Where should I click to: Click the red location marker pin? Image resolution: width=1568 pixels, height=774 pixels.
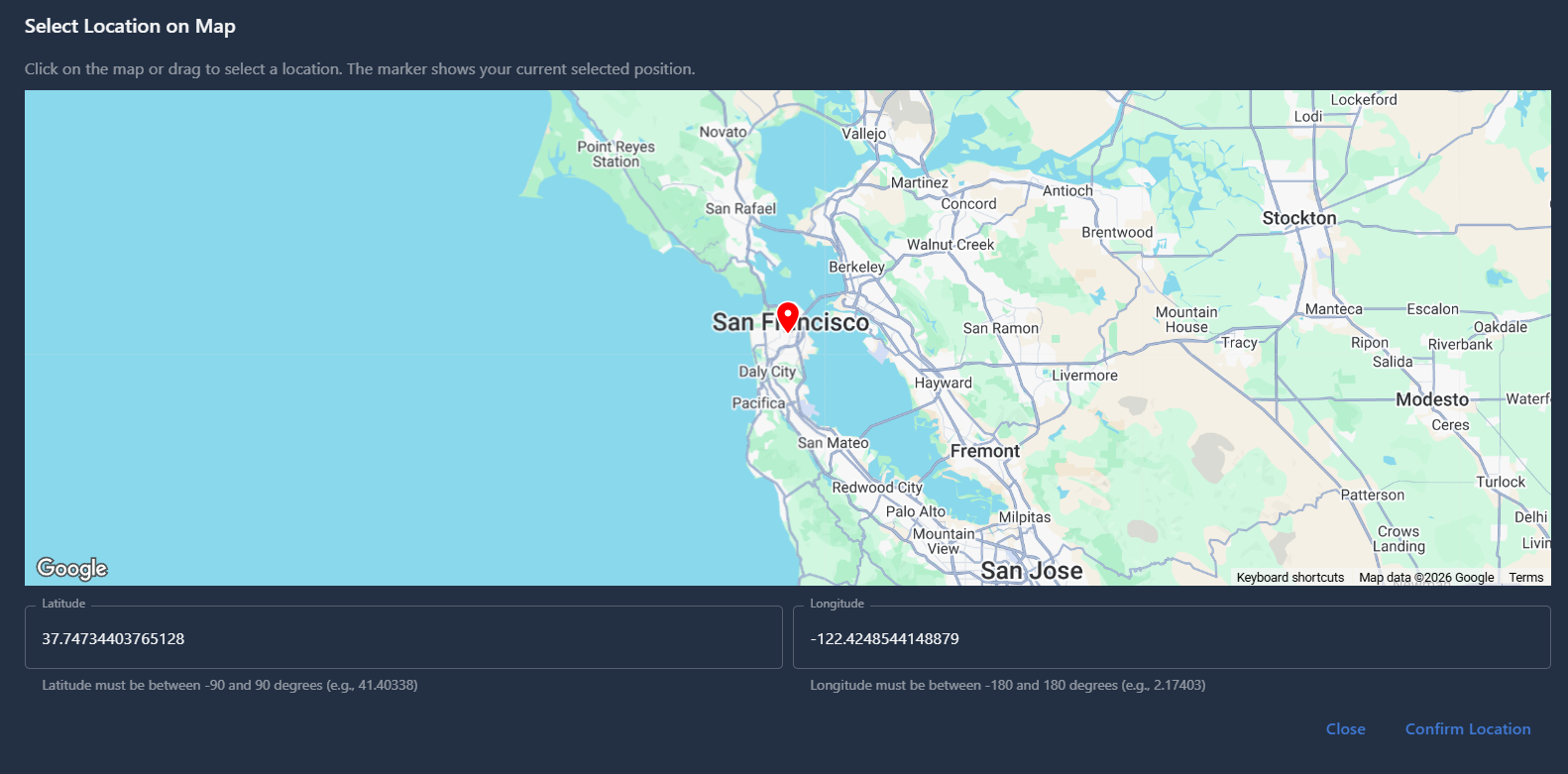click(x=788, y=317)
